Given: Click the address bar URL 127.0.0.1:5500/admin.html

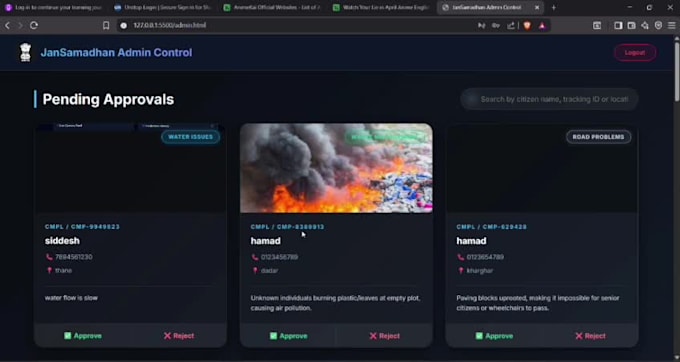Looking at the screenshot, I should (x=170, y=26).
